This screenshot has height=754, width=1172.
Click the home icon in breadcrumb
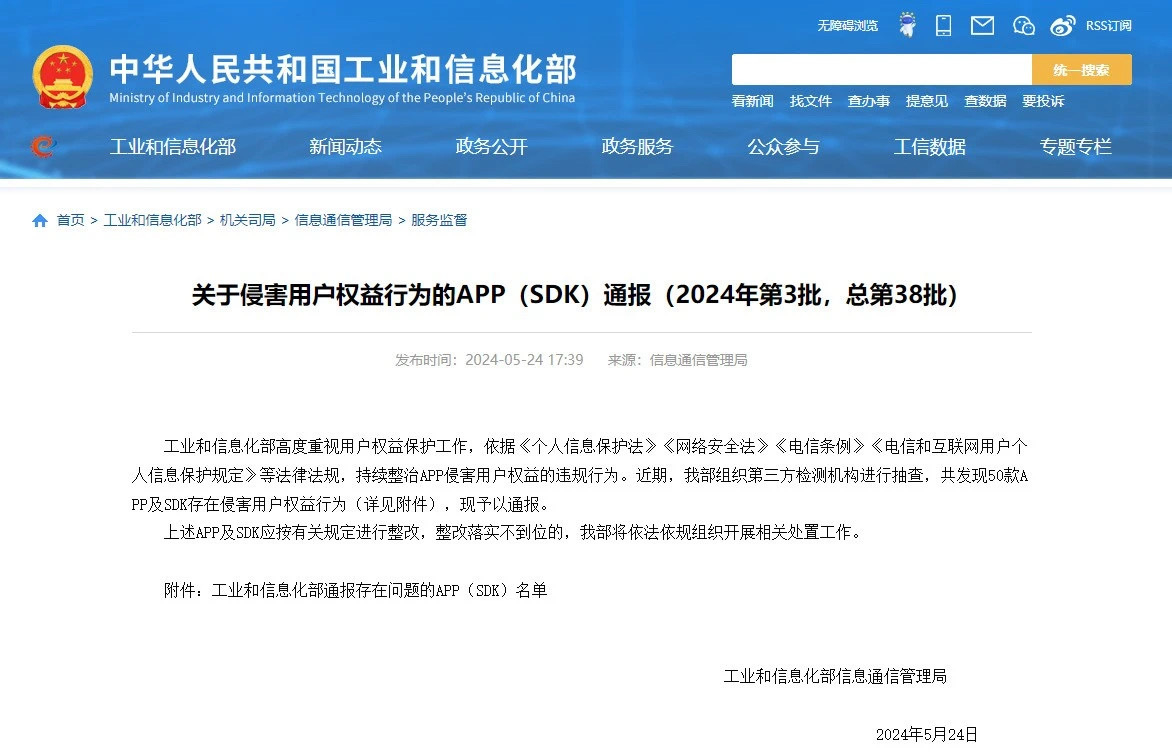pos(40,220)
